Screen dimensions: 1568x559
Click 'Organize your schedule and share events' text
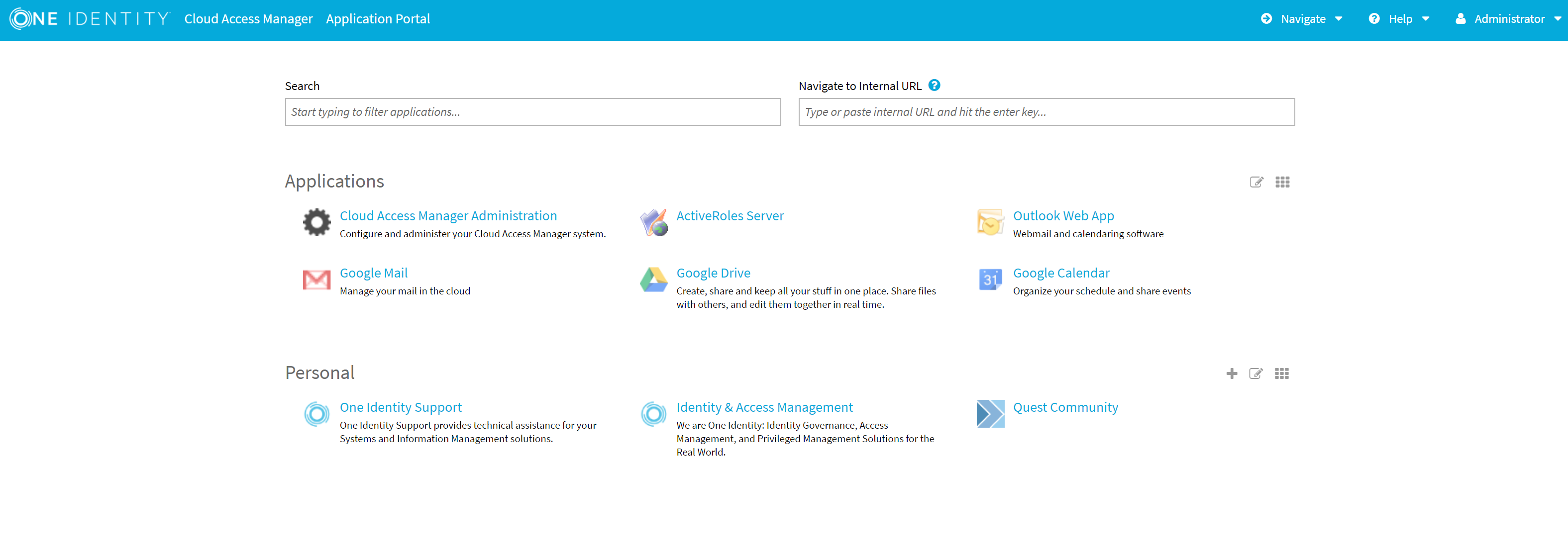[x=1102, y=291]
